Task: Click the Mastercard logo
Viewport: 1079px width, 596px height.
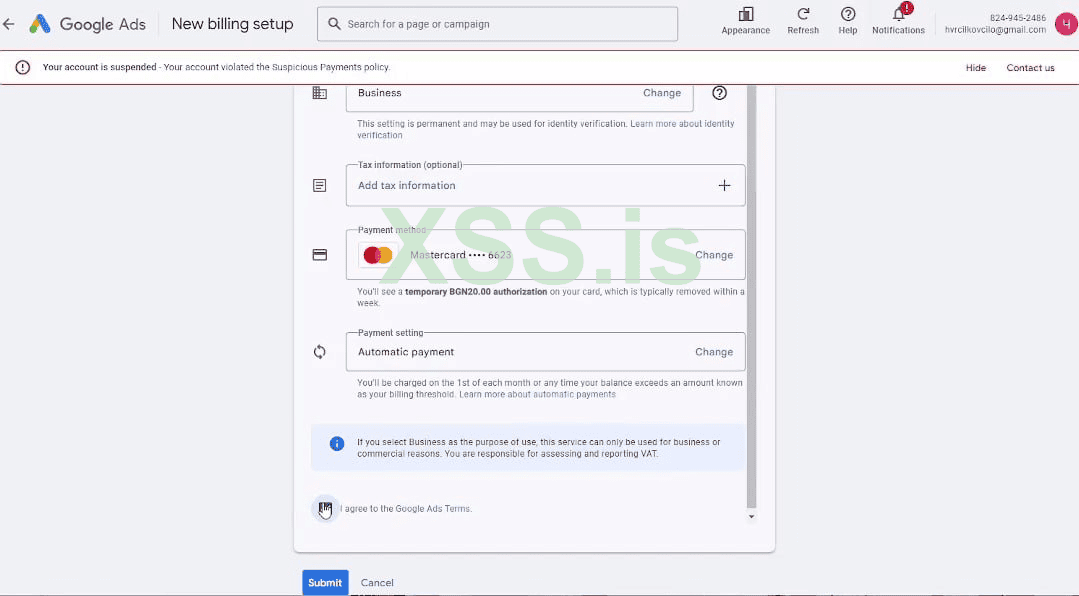Action: pos(378,255)
